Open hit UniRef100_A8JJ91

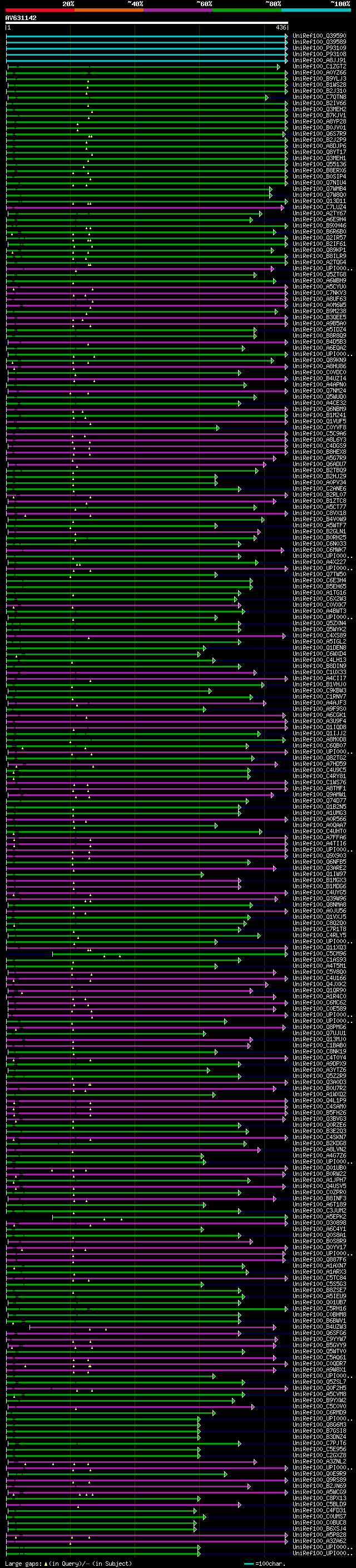coord(319,60)
